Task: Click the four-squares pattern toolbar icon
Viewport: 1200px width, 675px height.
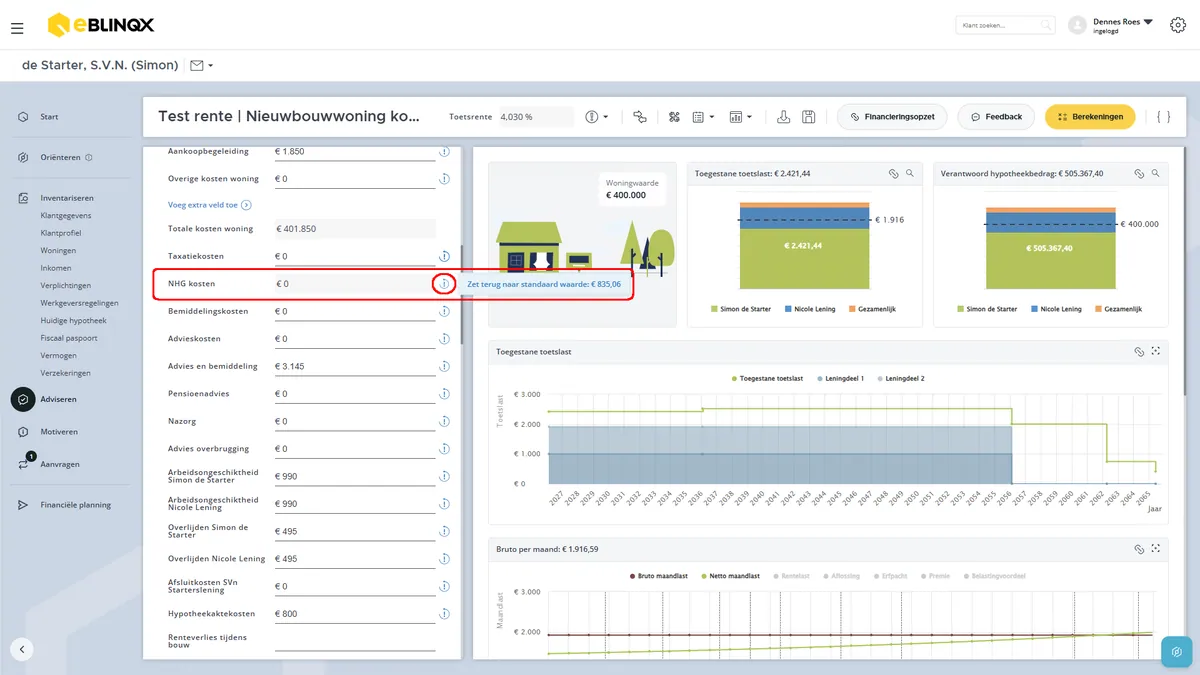Action: pyautogui.click(x=674, y=117)
